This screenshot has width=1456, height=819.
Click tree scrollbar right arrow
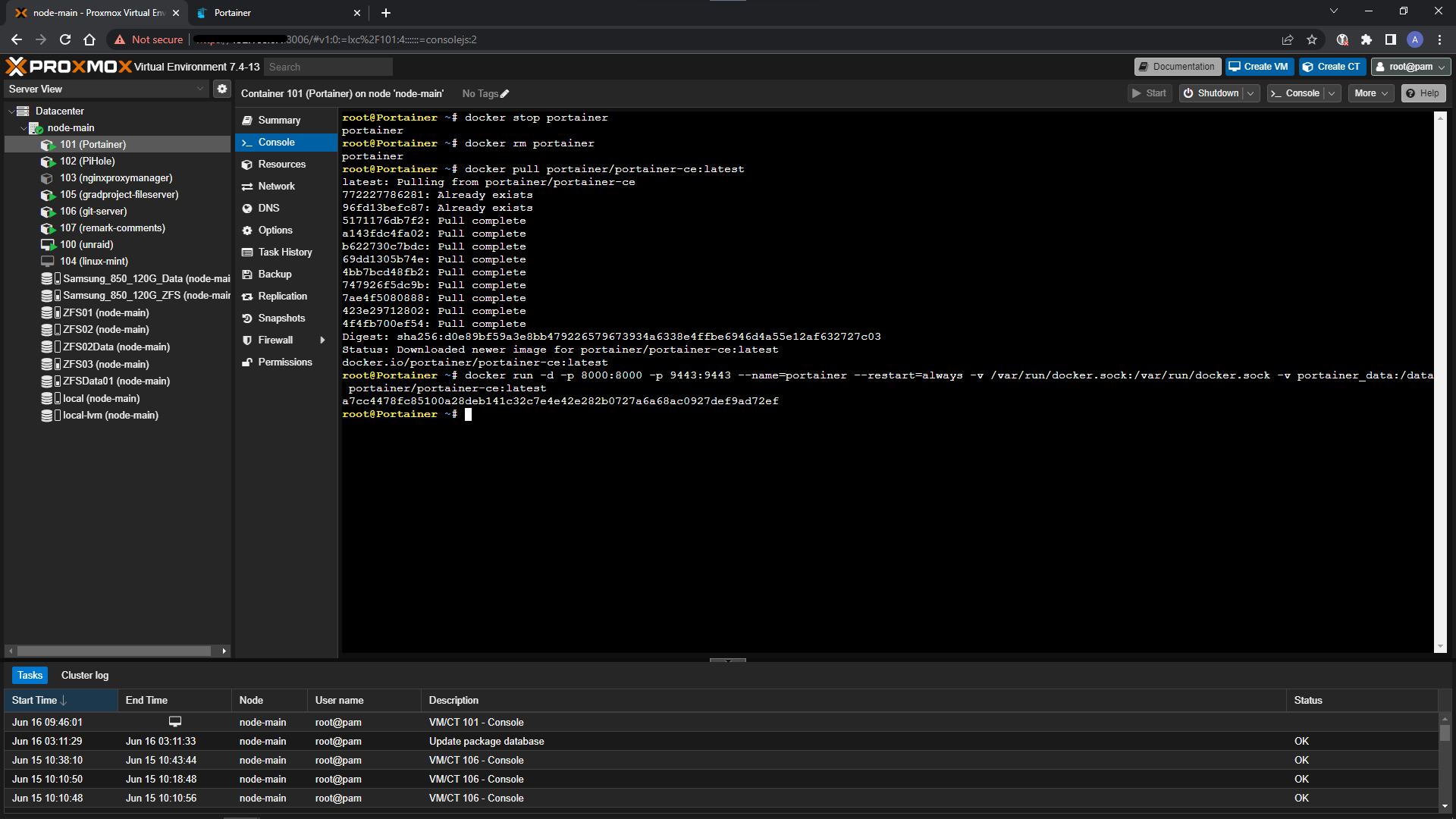pyautogui.click(x=224, y=651)
